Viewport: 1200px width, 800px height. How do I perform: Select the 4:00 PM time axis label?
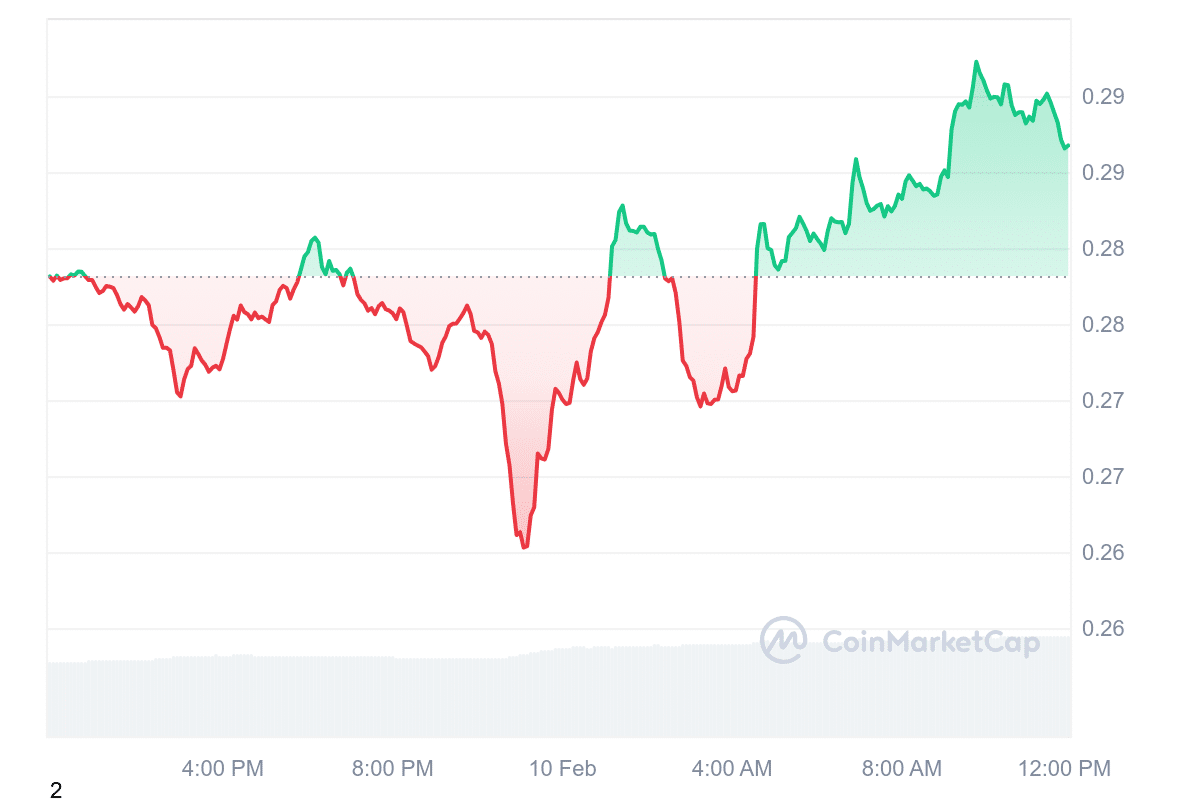222,769
